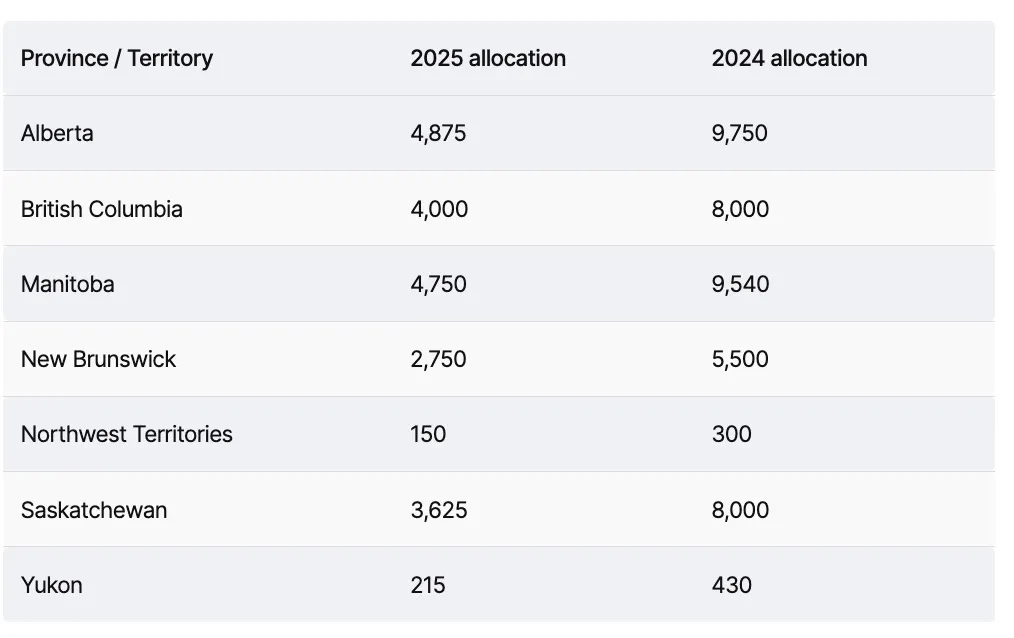Click Manitoba's 2024 allocation value 9,540

coord(740,284)
